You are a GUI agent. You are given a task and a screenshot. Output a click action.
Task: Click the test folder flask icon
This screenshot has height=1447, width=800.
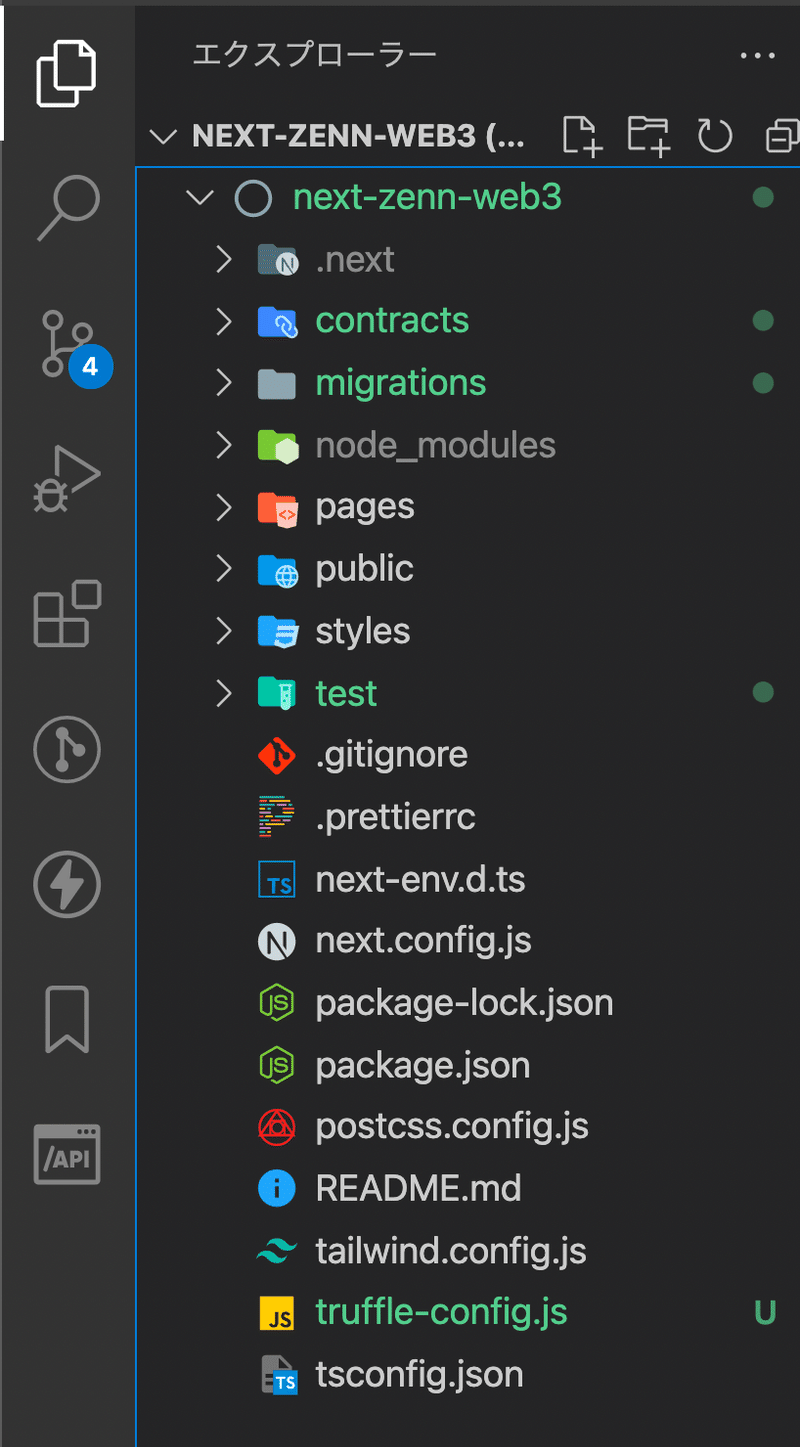[x=277, y=693]
